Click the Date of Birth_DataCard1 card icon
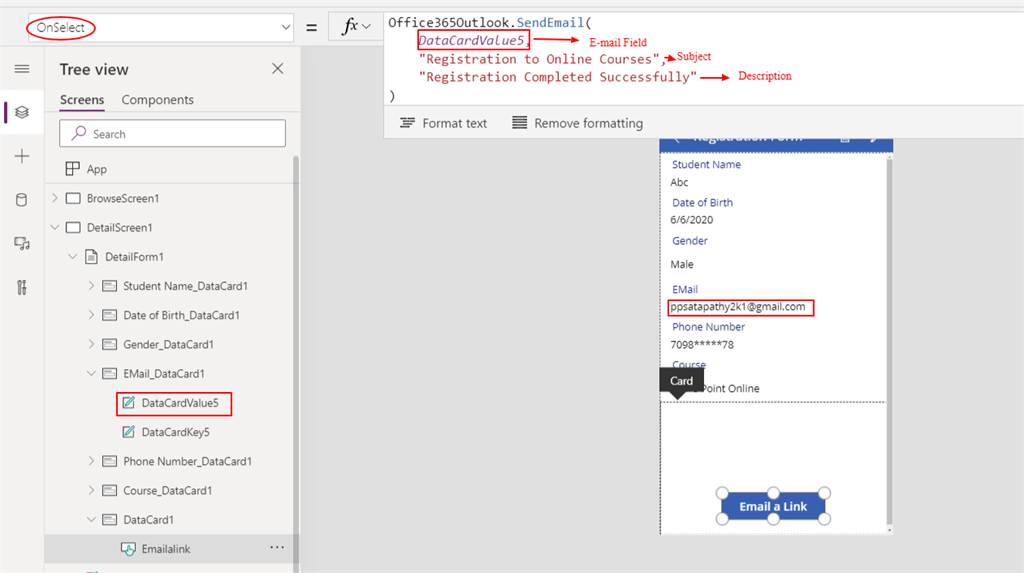Screen dimensions: 1024x573 (x=110, y=315)
